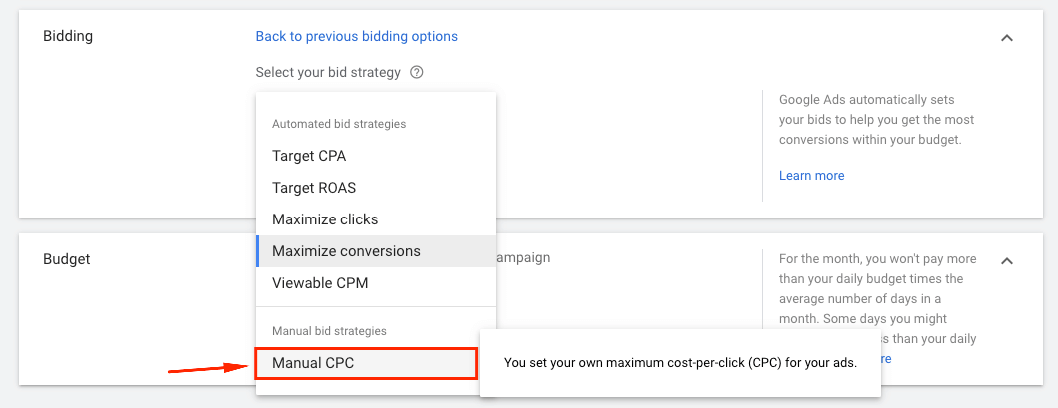Image resolution: width=1058 pixels, height=408 pixels.
Task: Click the 'Select your bid strategy' label
Action: point(328,73)
